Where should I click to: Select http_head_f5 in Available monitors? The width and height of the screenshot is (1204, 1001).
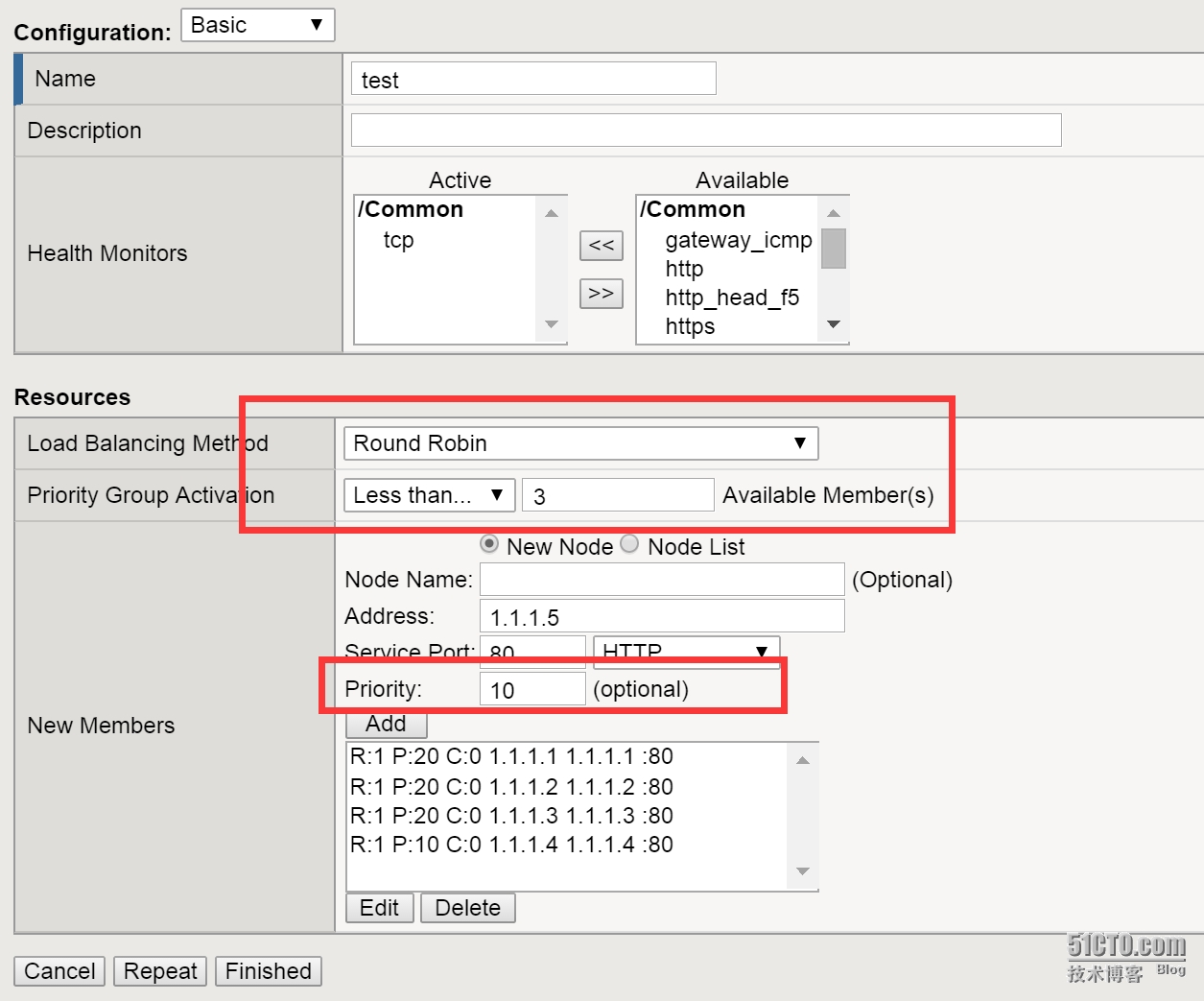point(732,298)
